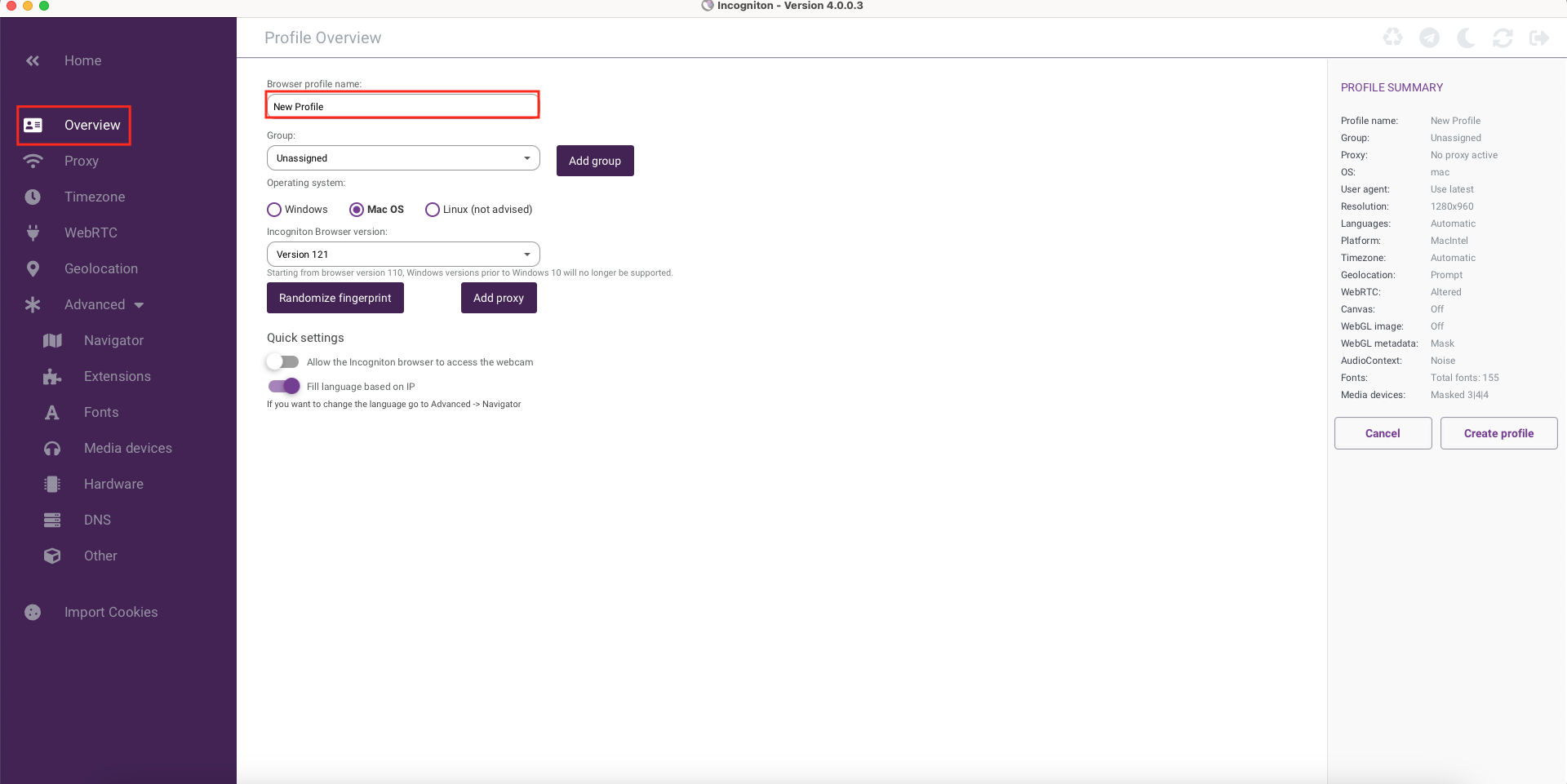Viewport: 1567px width, 784px height.
Task: Enable webcam access toggle
Action: (x=282, y=361)
